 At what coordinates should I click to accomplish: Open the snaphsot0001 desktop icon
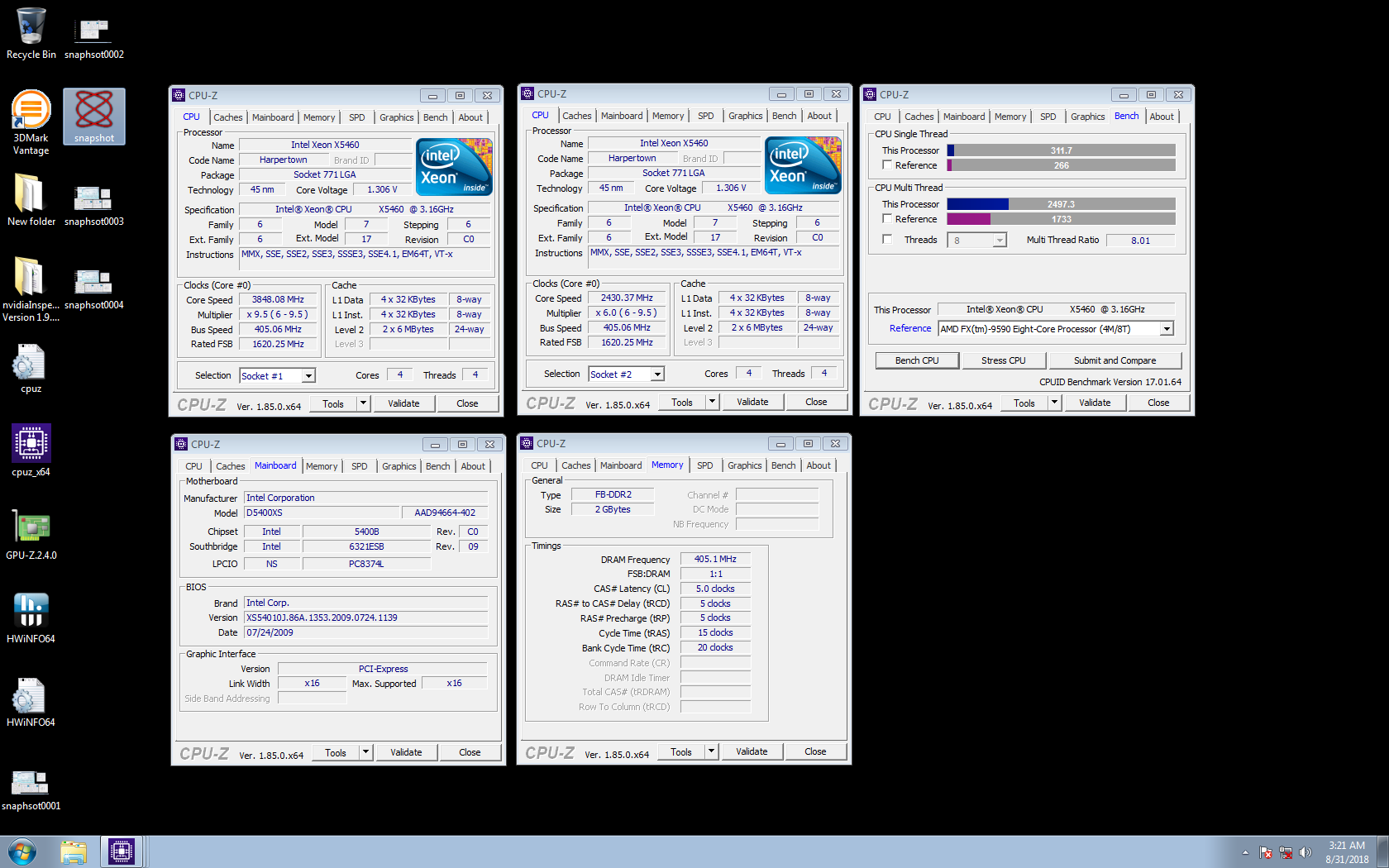[x=31, y=789]
